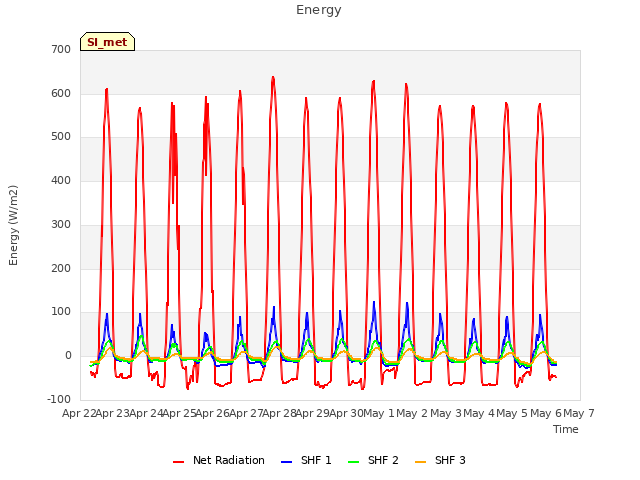Click the Apr 25 x-axis label
This screenshot has width=640, height=480.
(180, 413)
